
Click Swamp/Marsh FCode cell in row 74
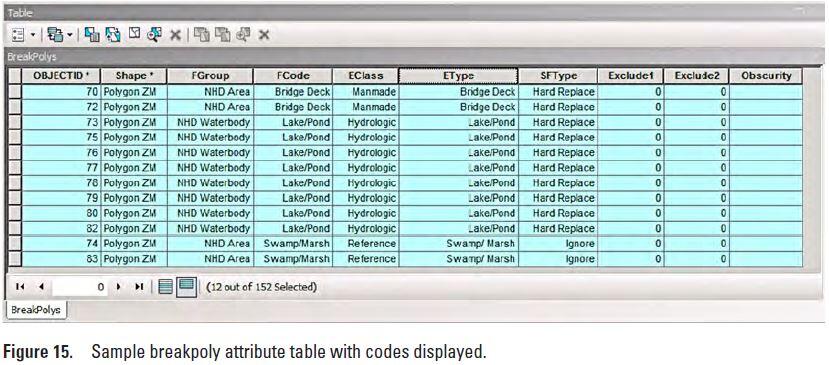click(293, 244)
